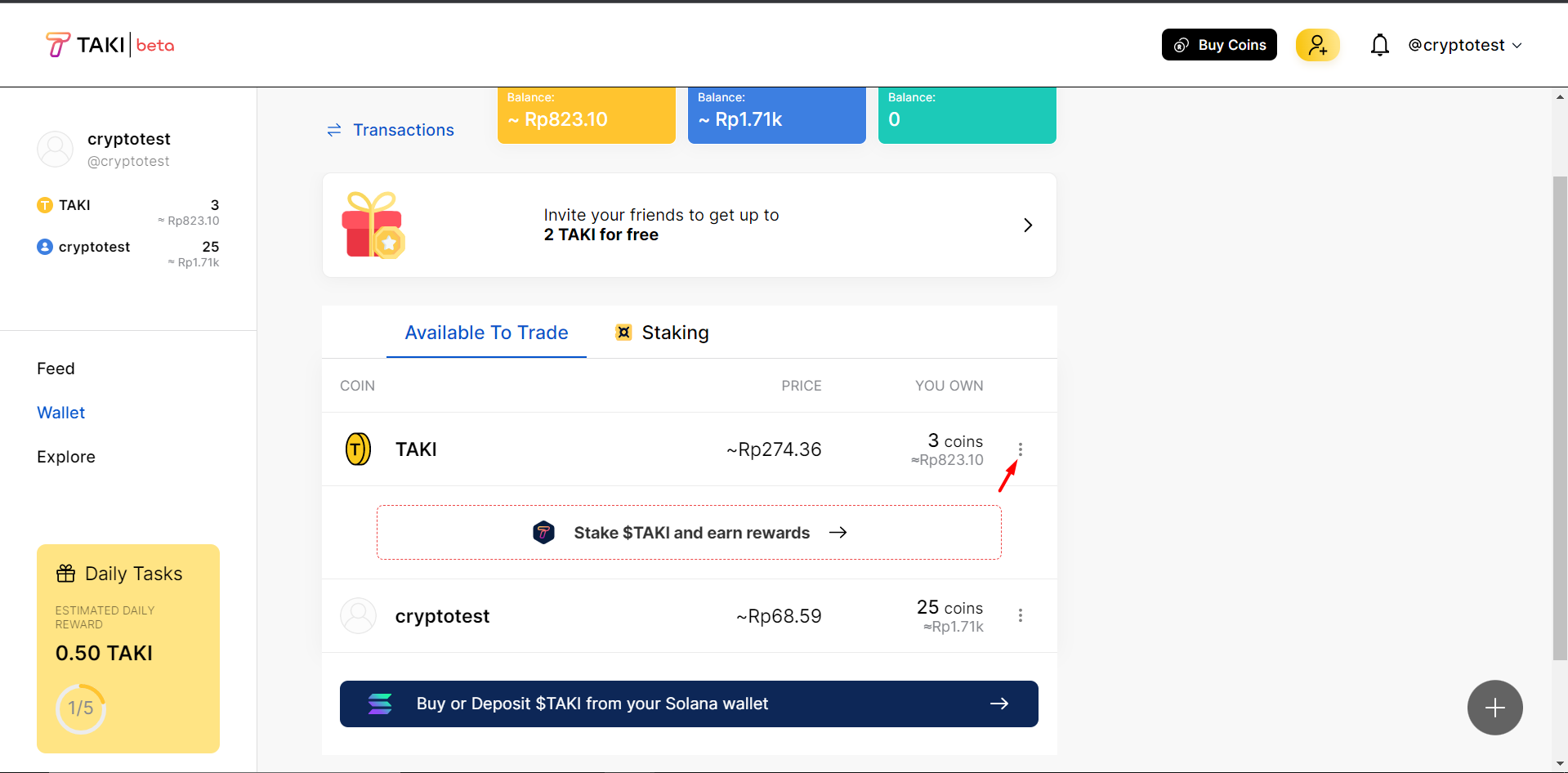The image size is (1568, 773).
Task: Open the floating plus button
Action: 1494,708
